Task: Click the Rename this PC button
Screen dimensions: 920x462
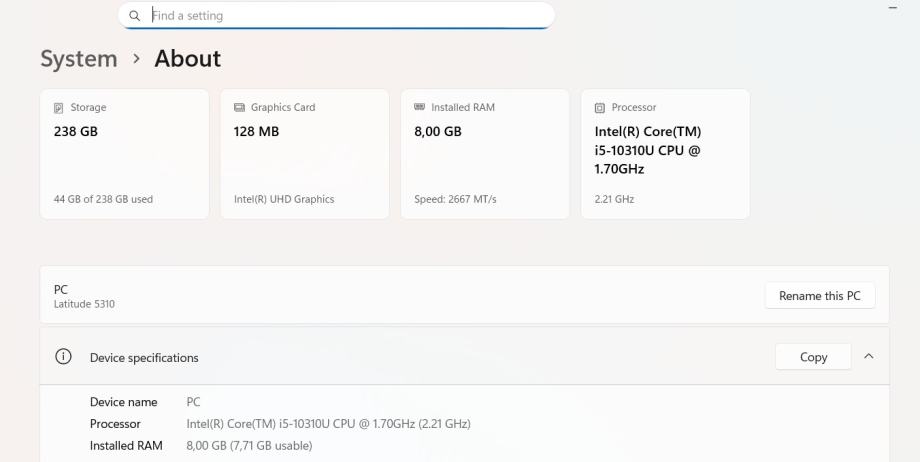Action: 819,296
